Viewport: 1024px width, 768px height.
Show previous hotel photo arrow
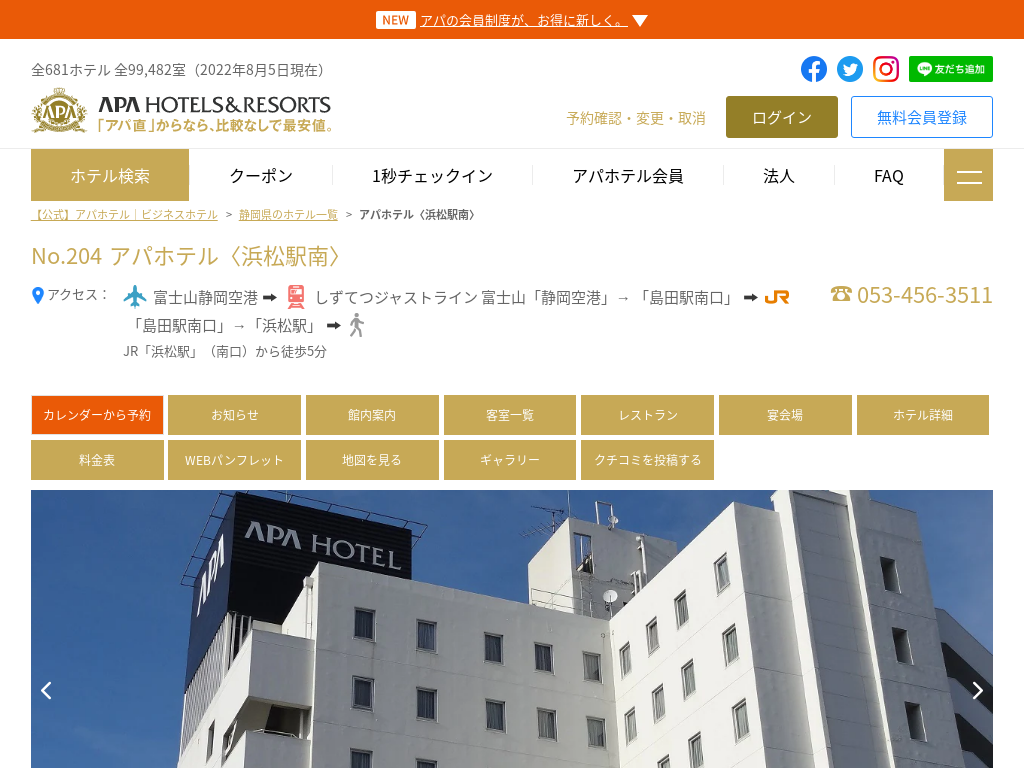(x=46, y=690)
